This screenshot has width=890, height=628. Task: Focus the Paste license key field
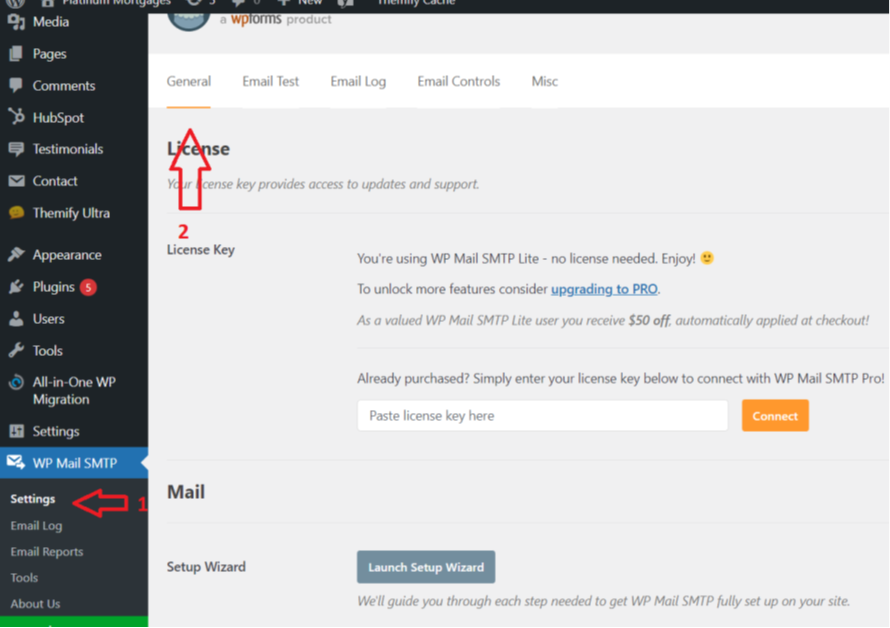[542, 416]
